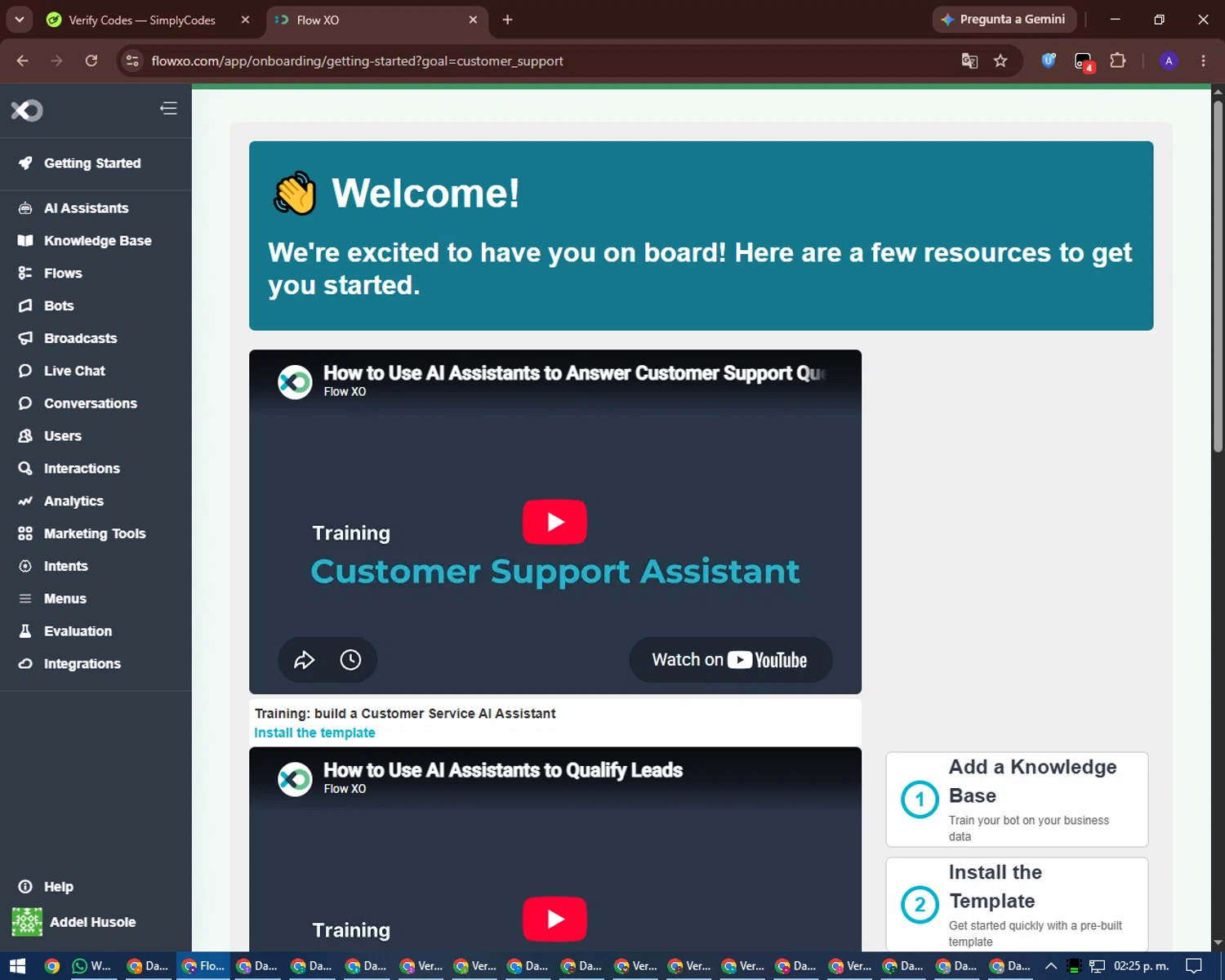
Task: Click the Menus list icon
Action: (x=25, y=599)
